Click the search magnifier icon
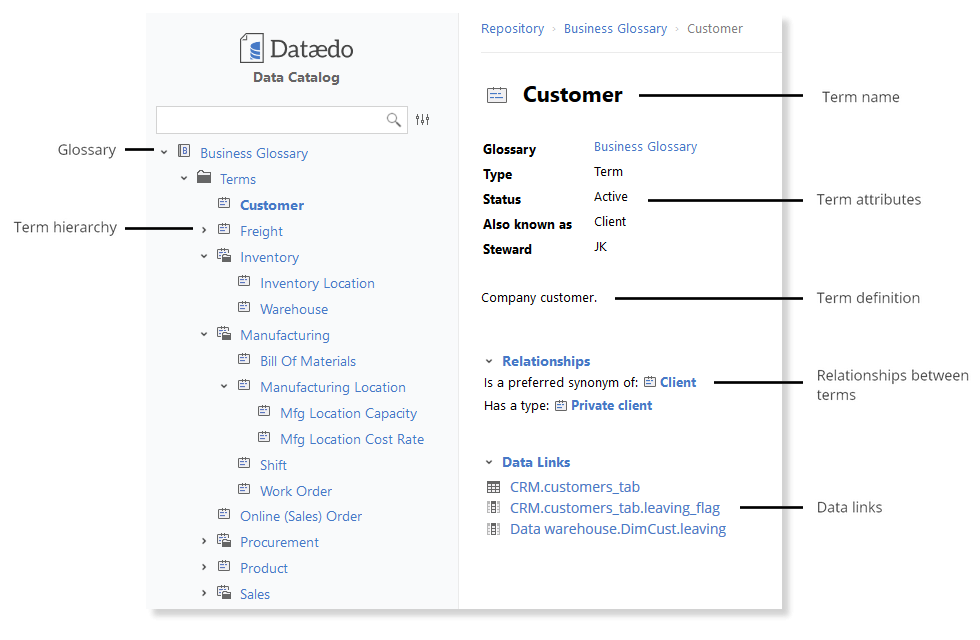Viewport: 980px width, 640px height. 393,119
